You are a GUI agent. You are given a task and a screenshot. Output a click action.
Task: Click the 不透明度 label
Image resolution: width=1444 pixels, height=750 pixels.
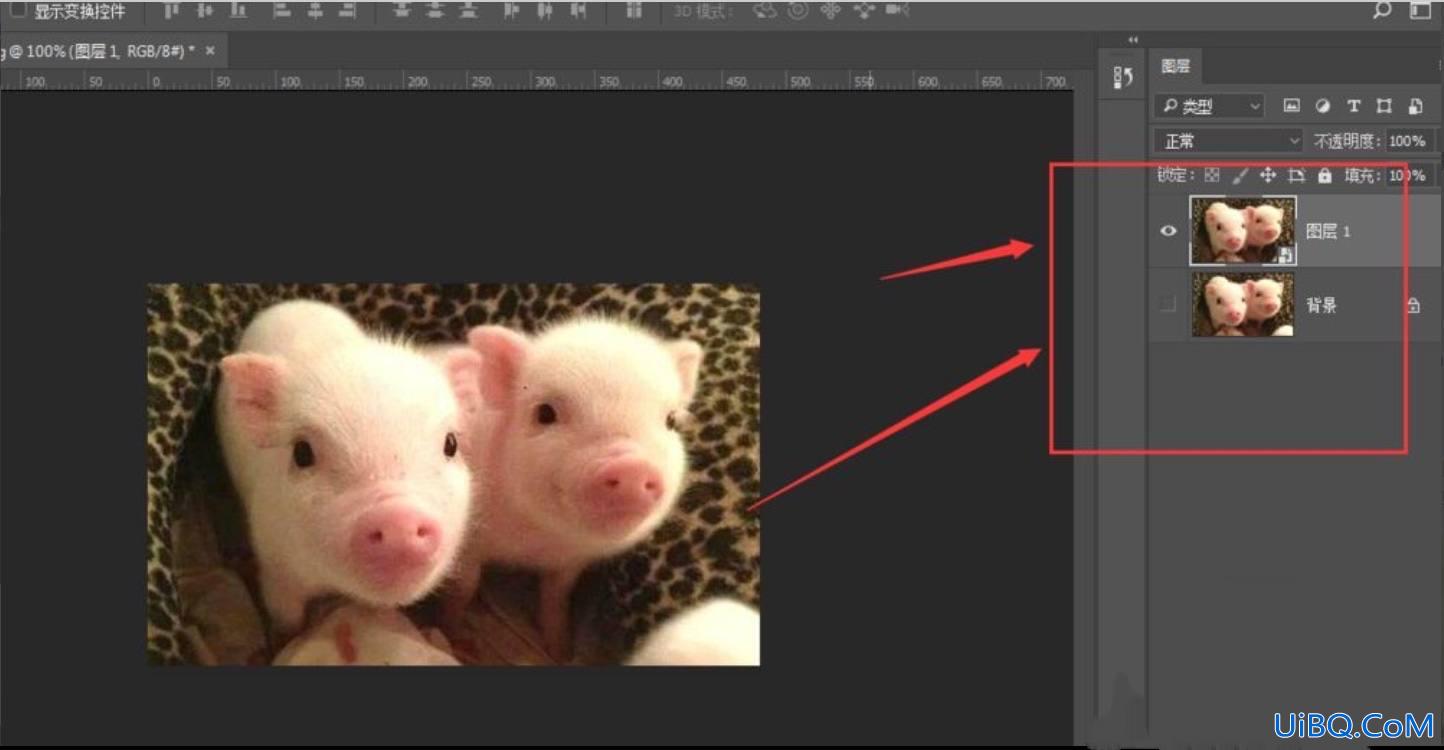1348,141
